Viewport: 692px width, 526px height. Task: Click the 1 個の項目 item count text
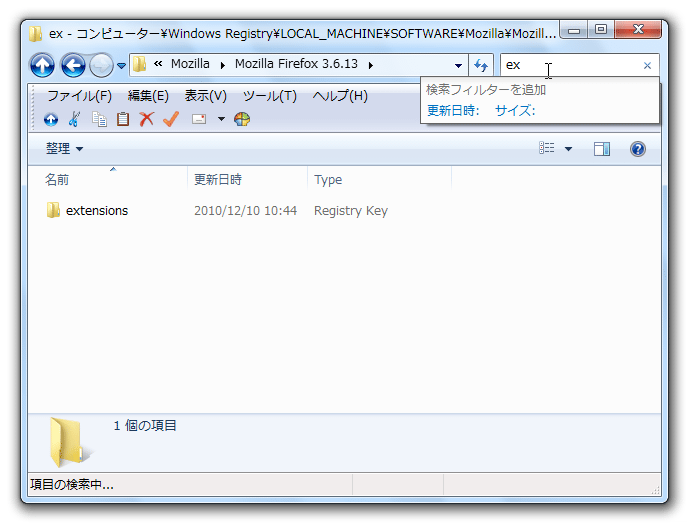click(x=145, y=425)
